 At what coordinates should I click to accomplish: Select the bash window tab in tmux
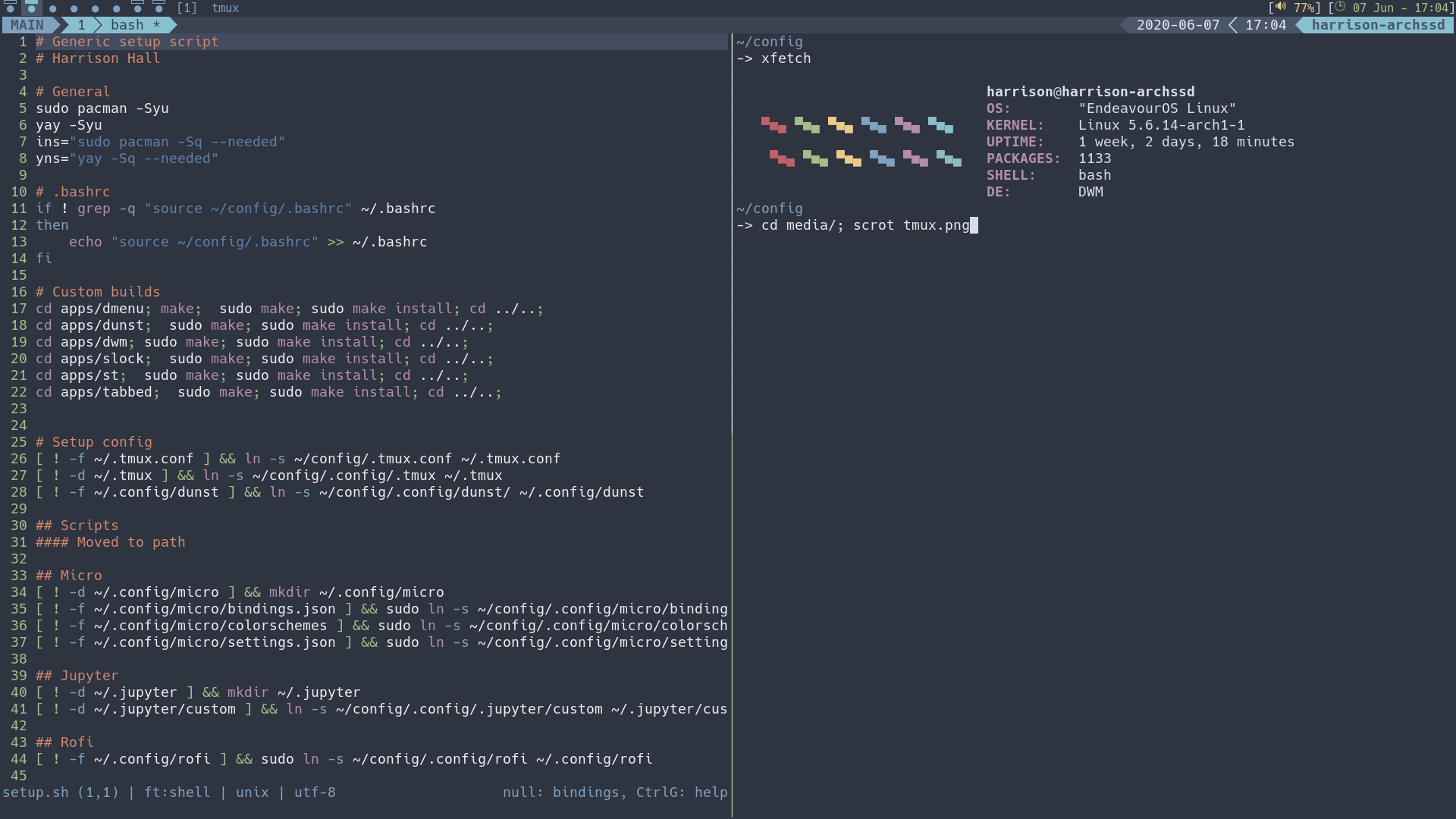pyautogui.click(x=127, y=25)
